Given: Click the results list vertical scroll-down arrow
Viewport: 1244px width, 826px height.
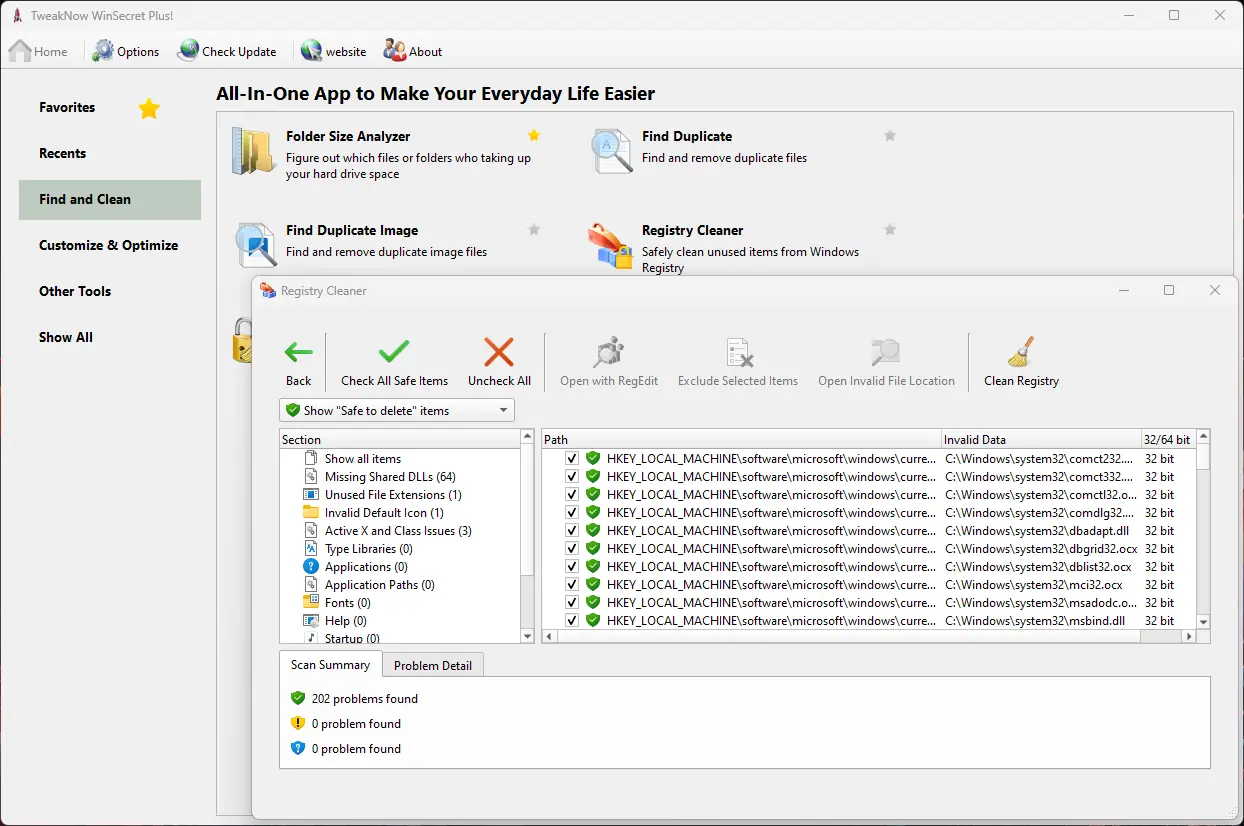Looking at the screenshot, I should (1203, 622).
